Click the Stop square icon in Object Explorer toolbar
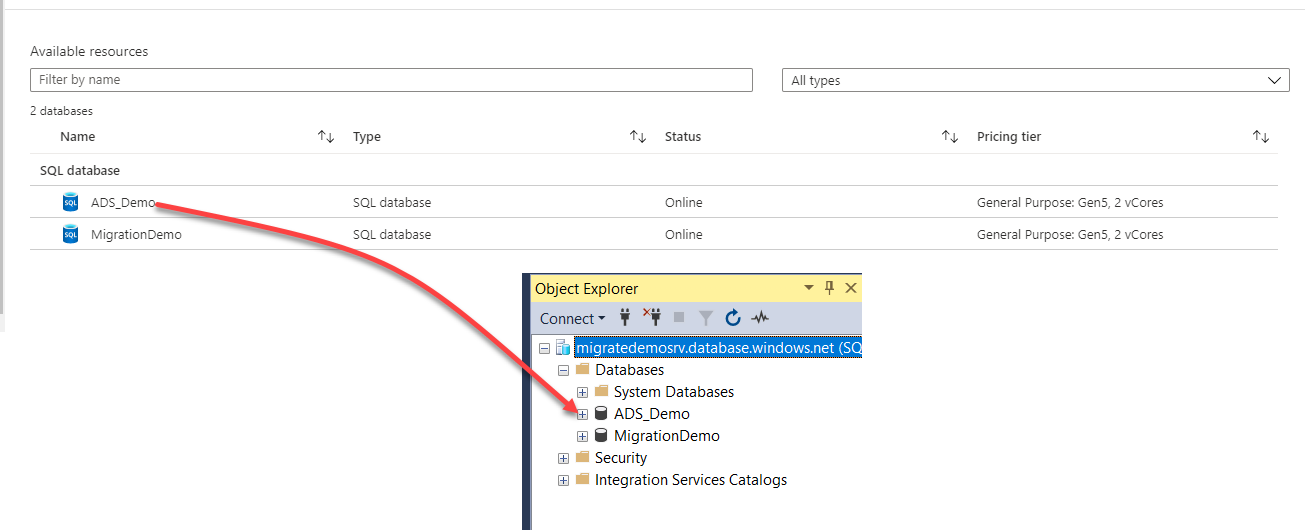The image size is (1305, 530). 680,318
